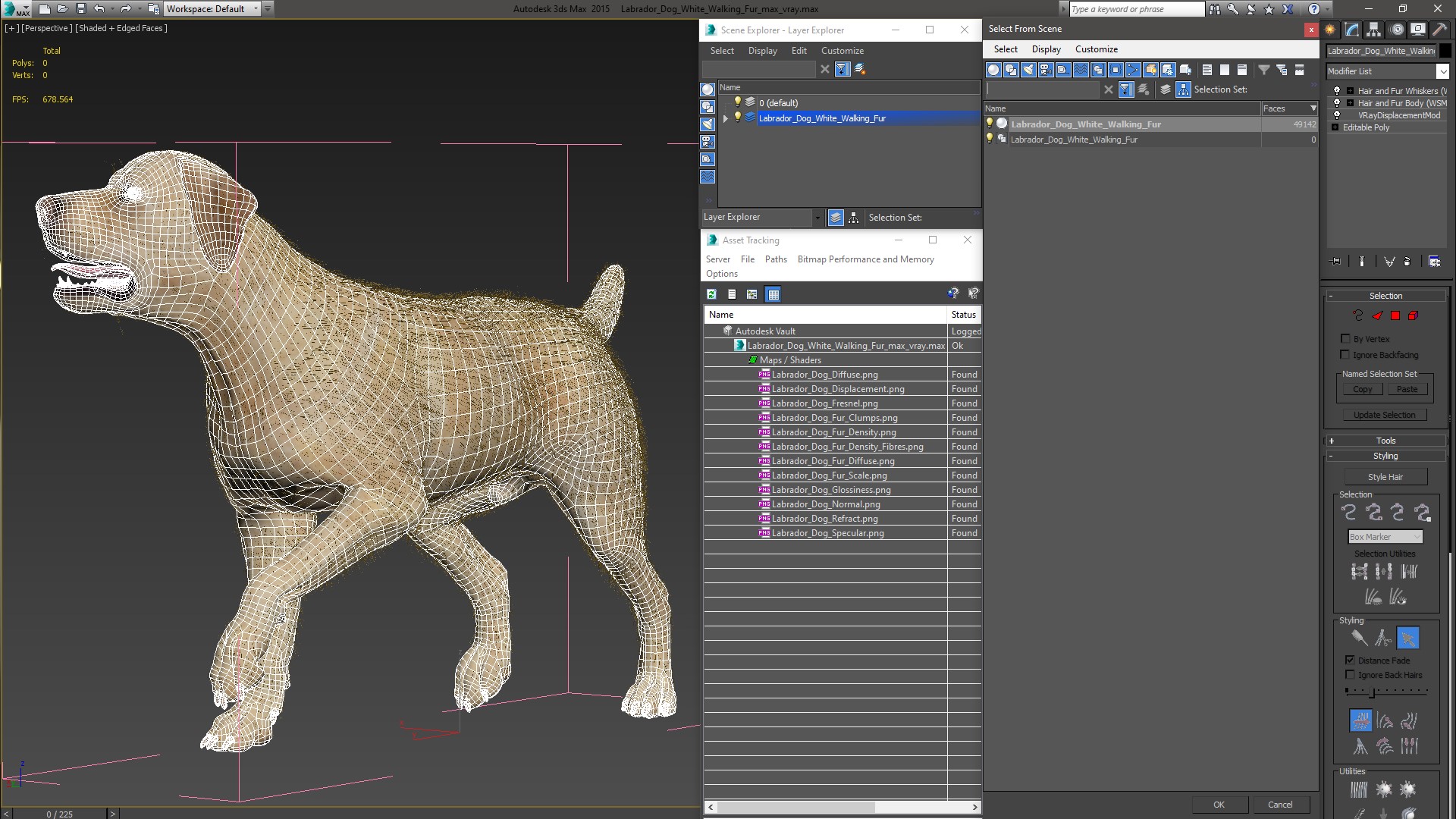Toggle bulb of VRayDisplacementMod modifier

click(1337, 115)
